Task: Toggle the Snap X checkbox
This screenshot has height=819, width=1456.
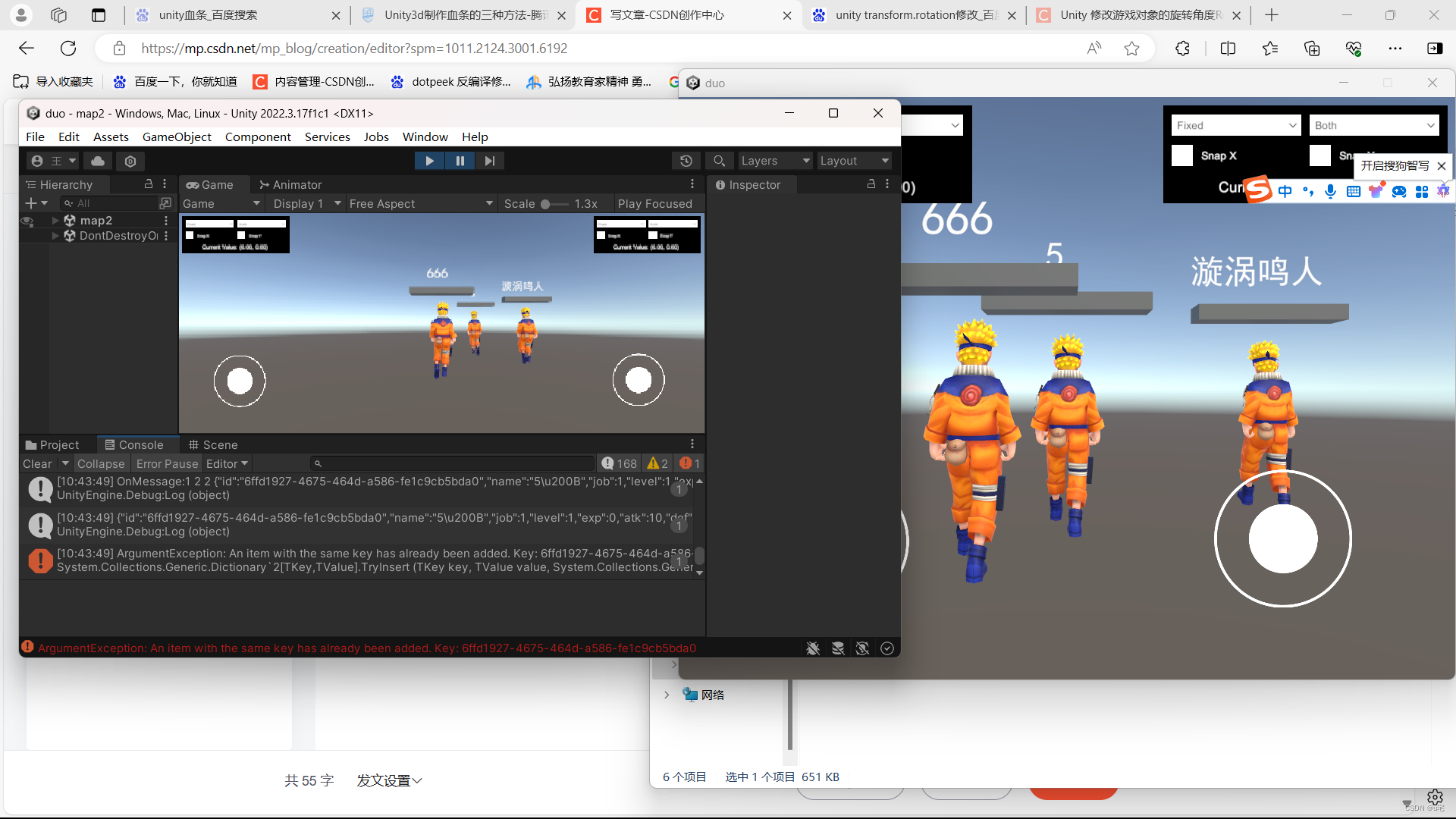Action: tap(1182, 155)
